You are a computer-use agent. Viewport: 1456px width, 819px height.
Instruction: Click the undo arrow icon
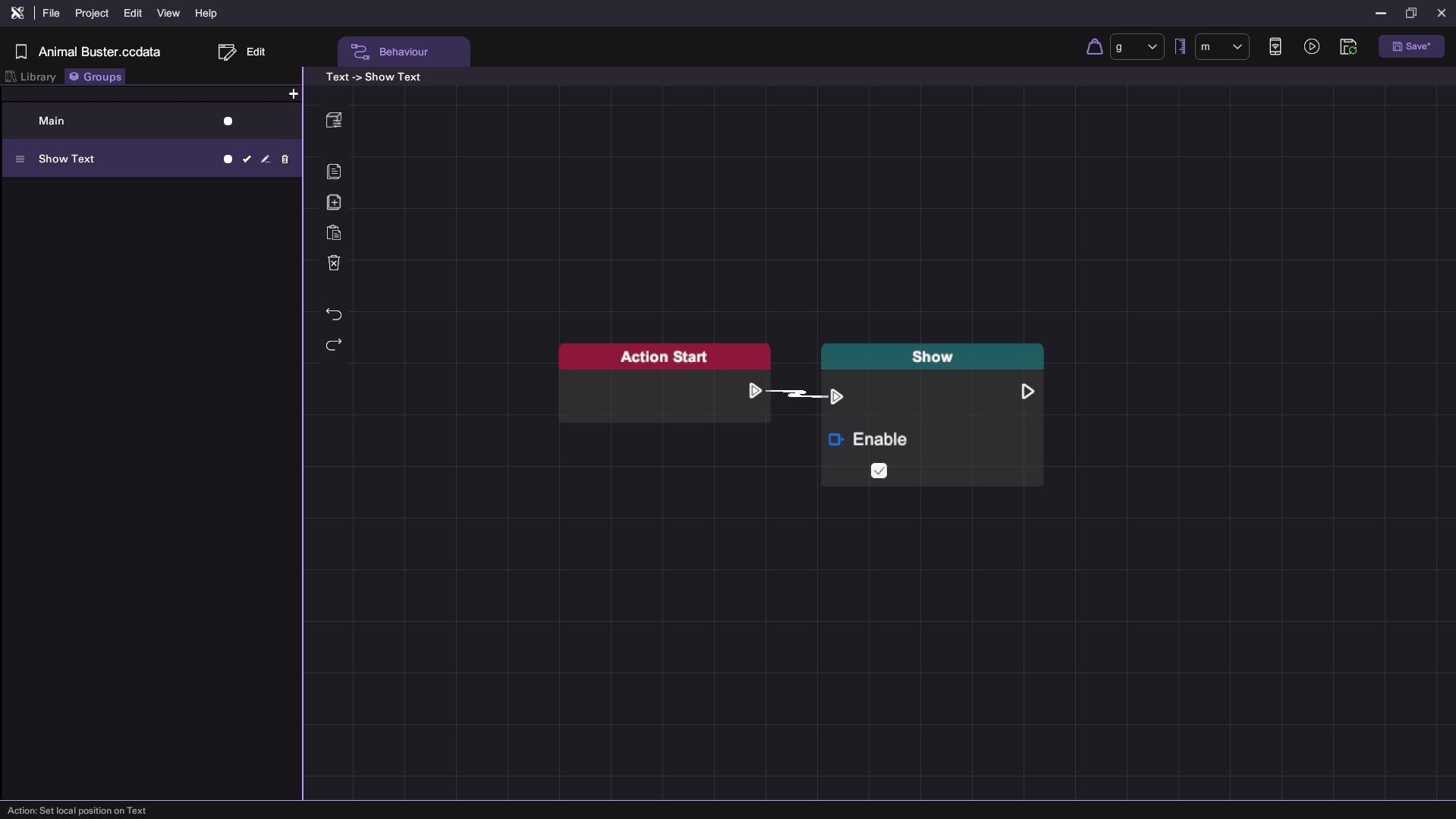click(334, 314)
